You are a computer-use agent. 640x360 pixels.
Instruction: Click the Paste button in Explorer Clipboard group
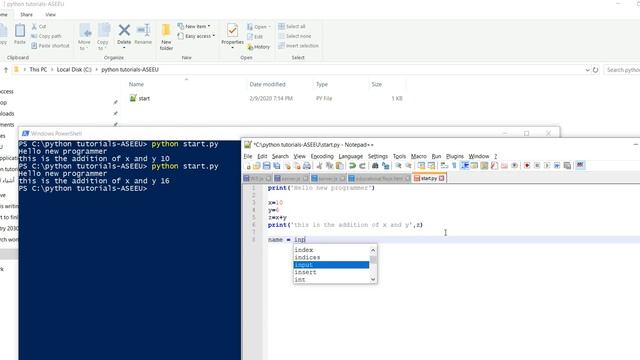coord(20,34)
